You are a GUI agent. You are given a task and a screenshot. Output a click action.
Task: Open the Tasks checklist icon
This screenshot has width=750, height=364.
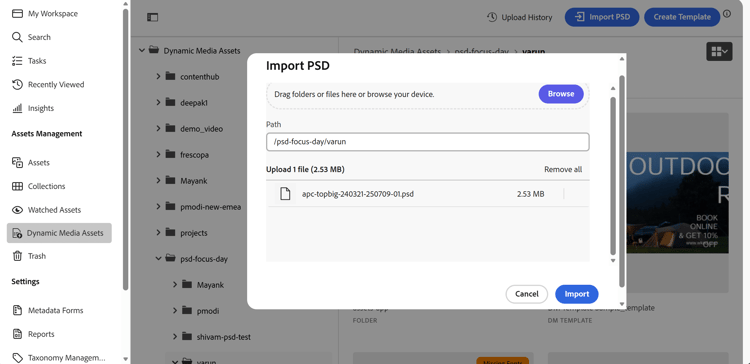[17, 61]
